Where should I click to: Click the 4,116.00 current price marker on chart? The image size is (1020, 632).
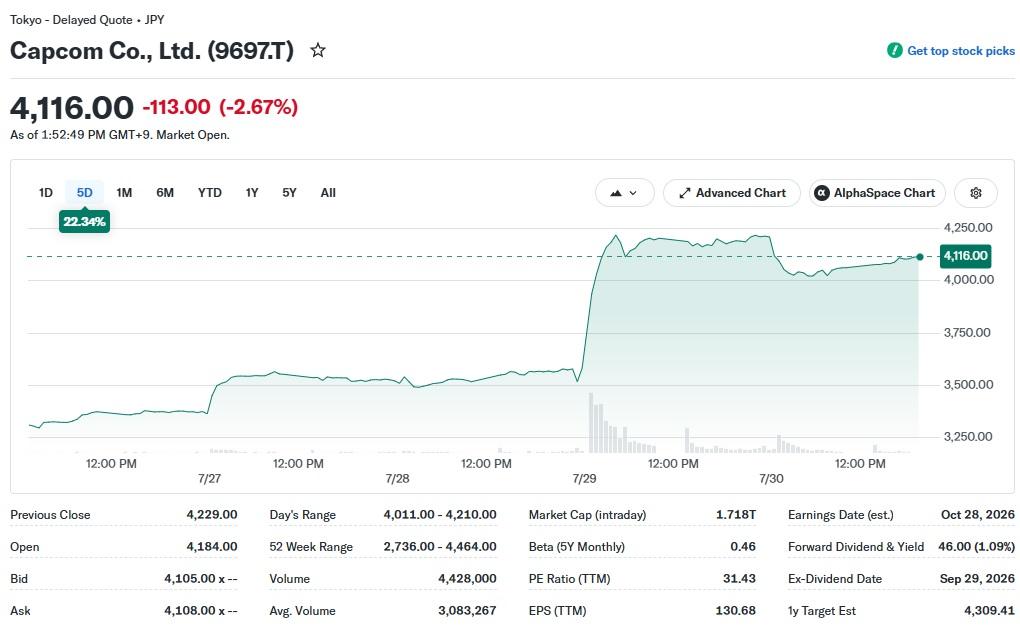click(x=965, y=256)
